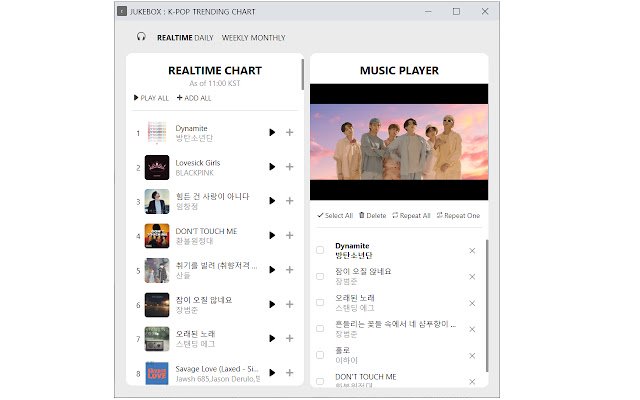
Task: Remove the fourth playlist song with X
Action: [472, 329]
